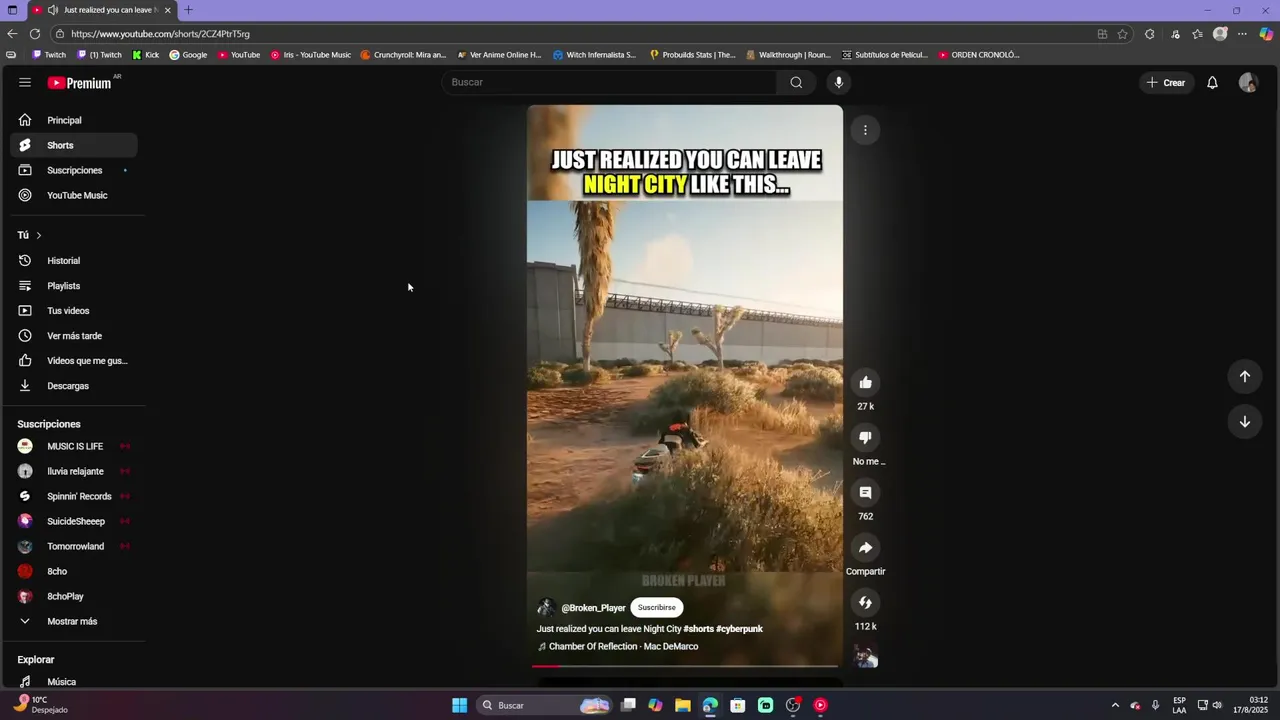Click the Buscar search field
Screen dimensions: 1280x720
pyautogui.click(x=609, y=82)
